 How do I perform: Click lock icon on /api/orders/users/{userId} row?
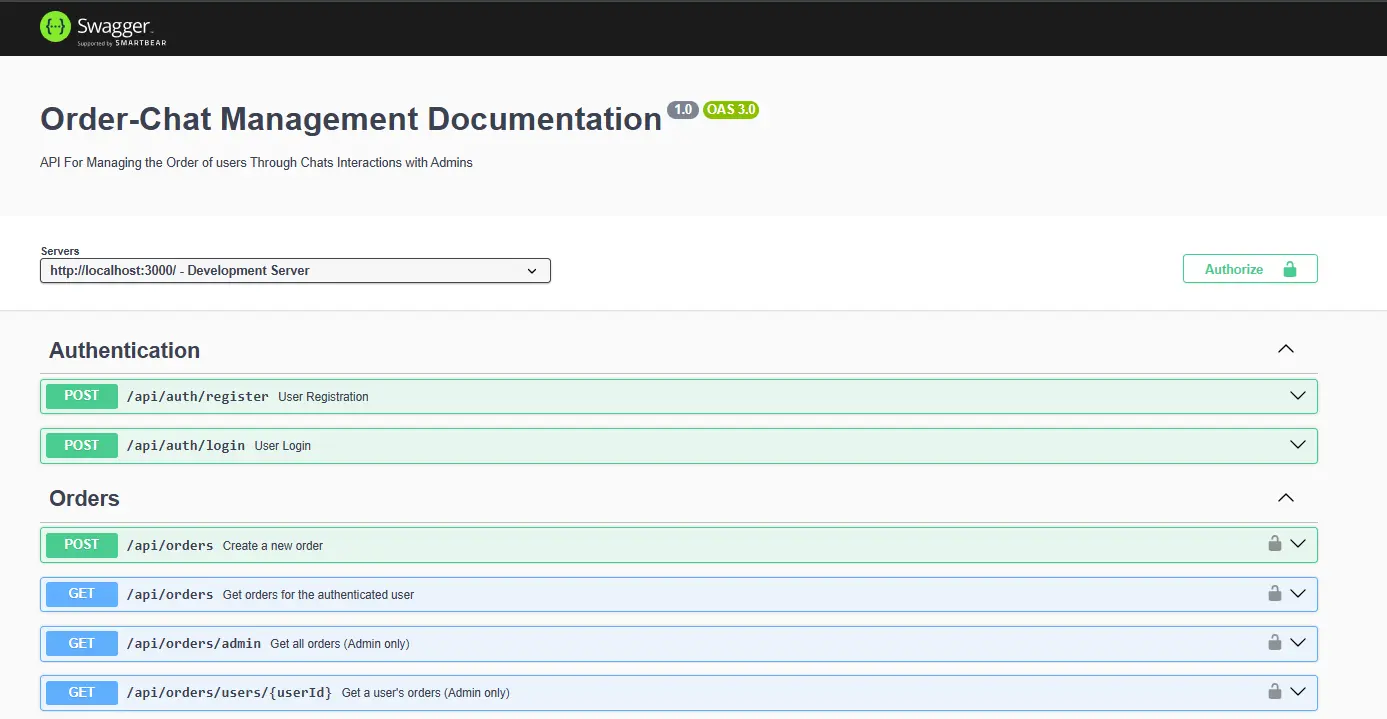[x=1274, y=691]
